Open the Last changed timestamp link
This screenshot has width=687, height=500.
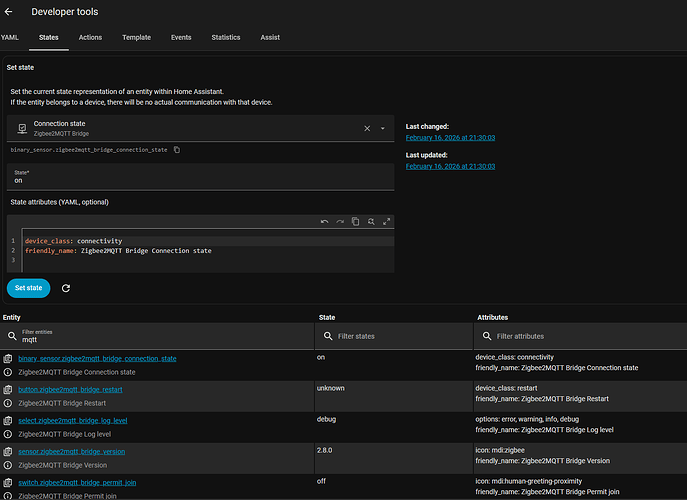click(450, 138)
